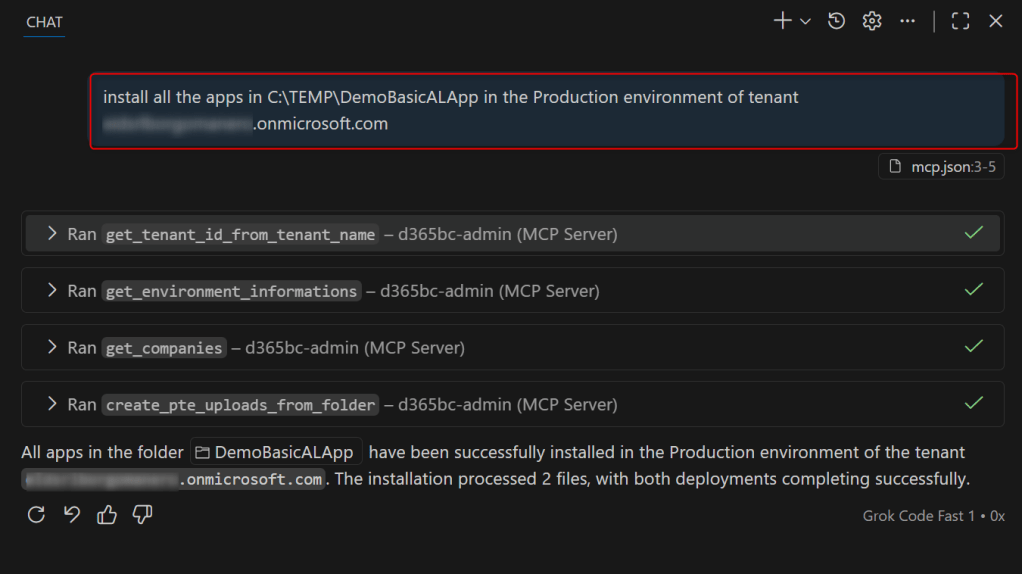Open the mcp.json:3-5 file reference

(941, 167)
